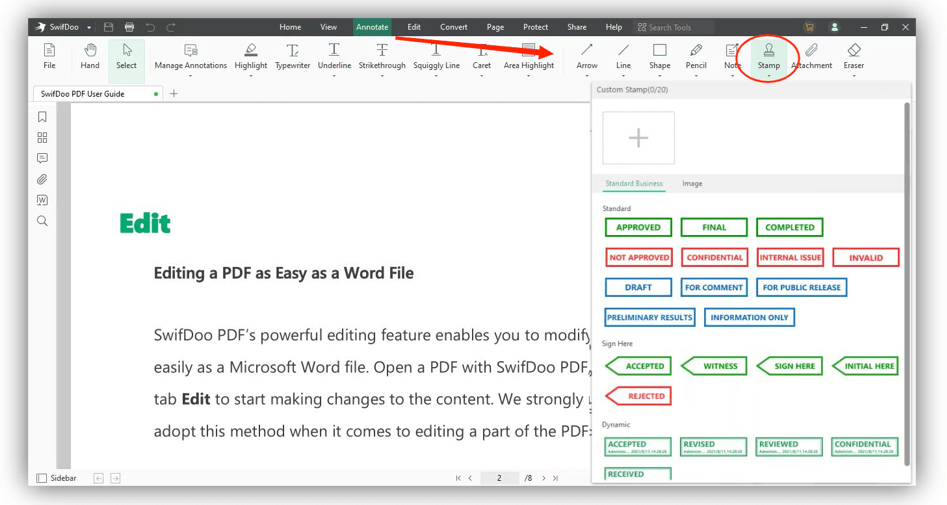Open Manage Annotations
The width and height of the screenshot is (947, 505).
tap(190, 56)
